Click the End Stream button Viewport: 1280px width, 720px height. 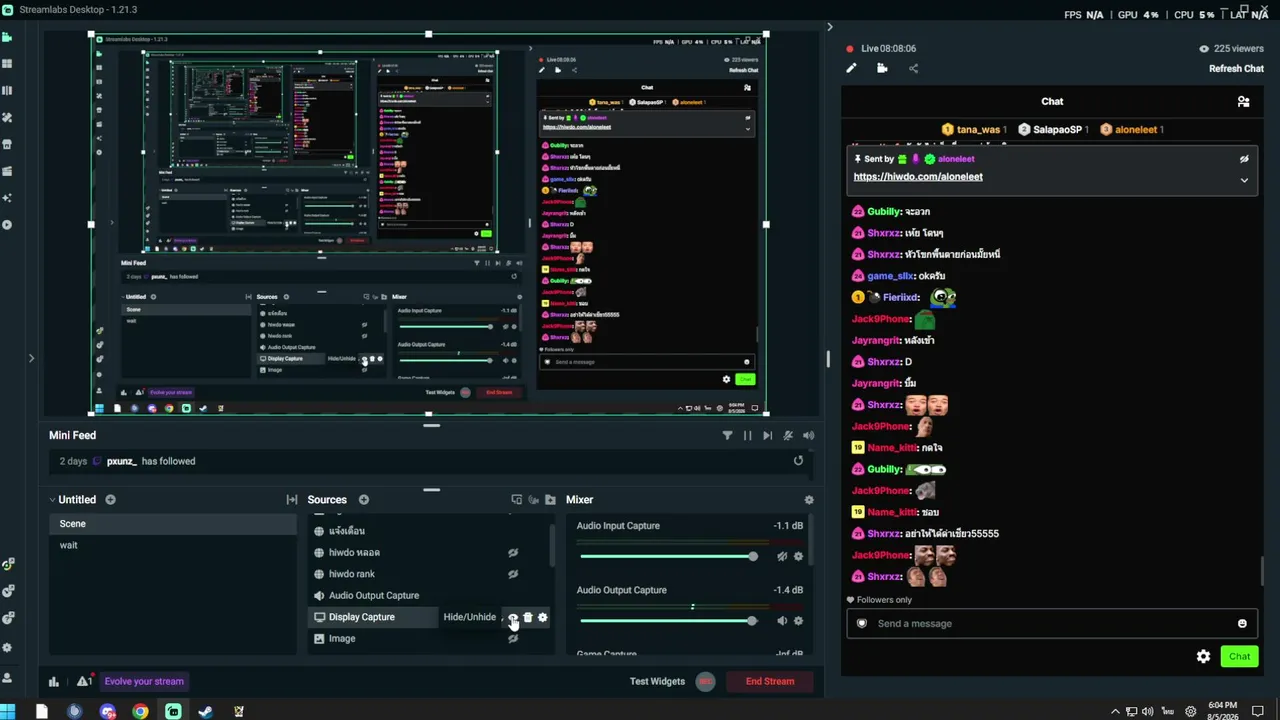[770, 682]
